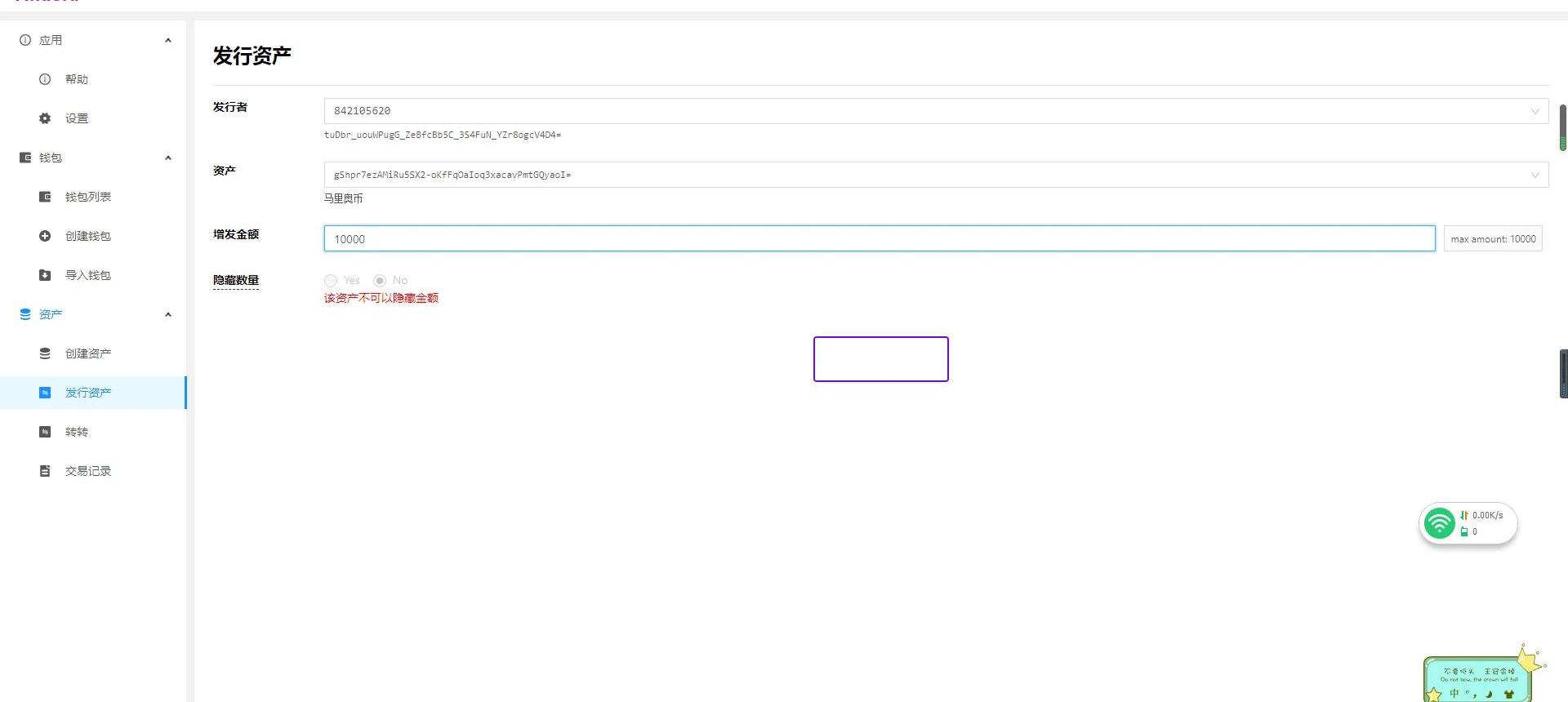Click into the 增发金额 input field

(x=879, y=239)
